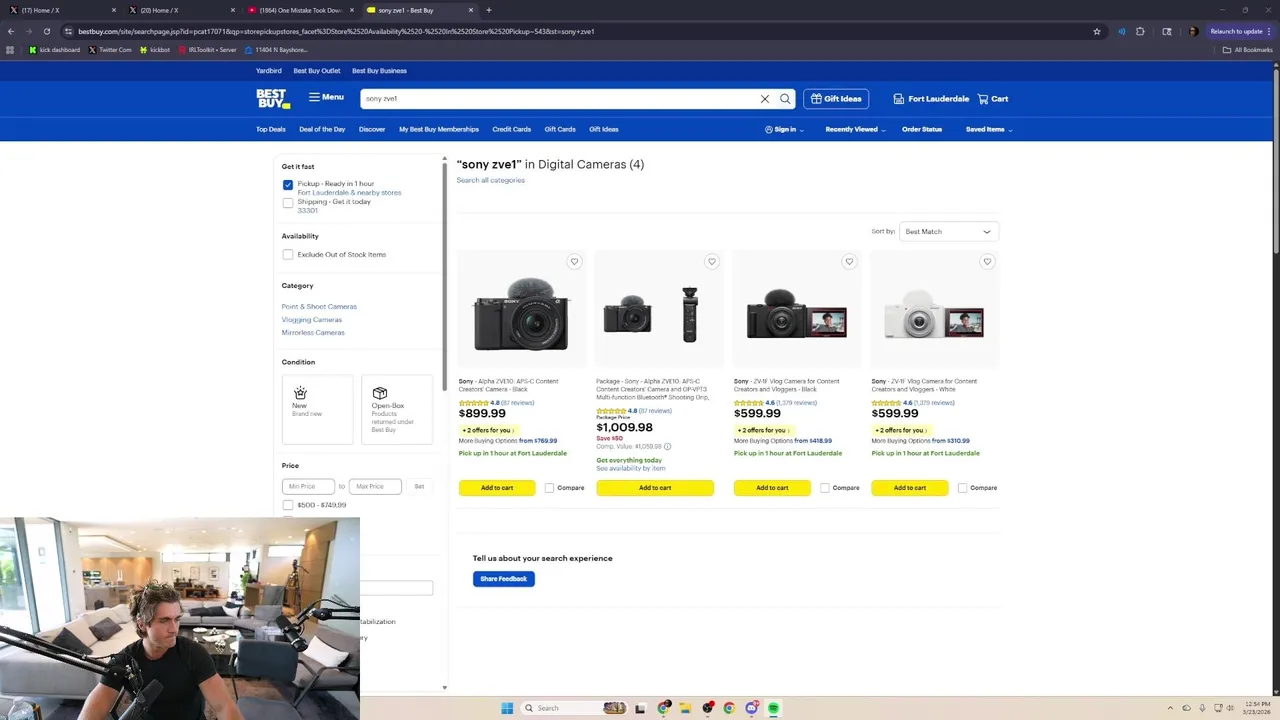This screenshot has height=720, width=1280.
Task: Open the Sign in dropdown
Action: pyautogui.click(x=784, y=129)
